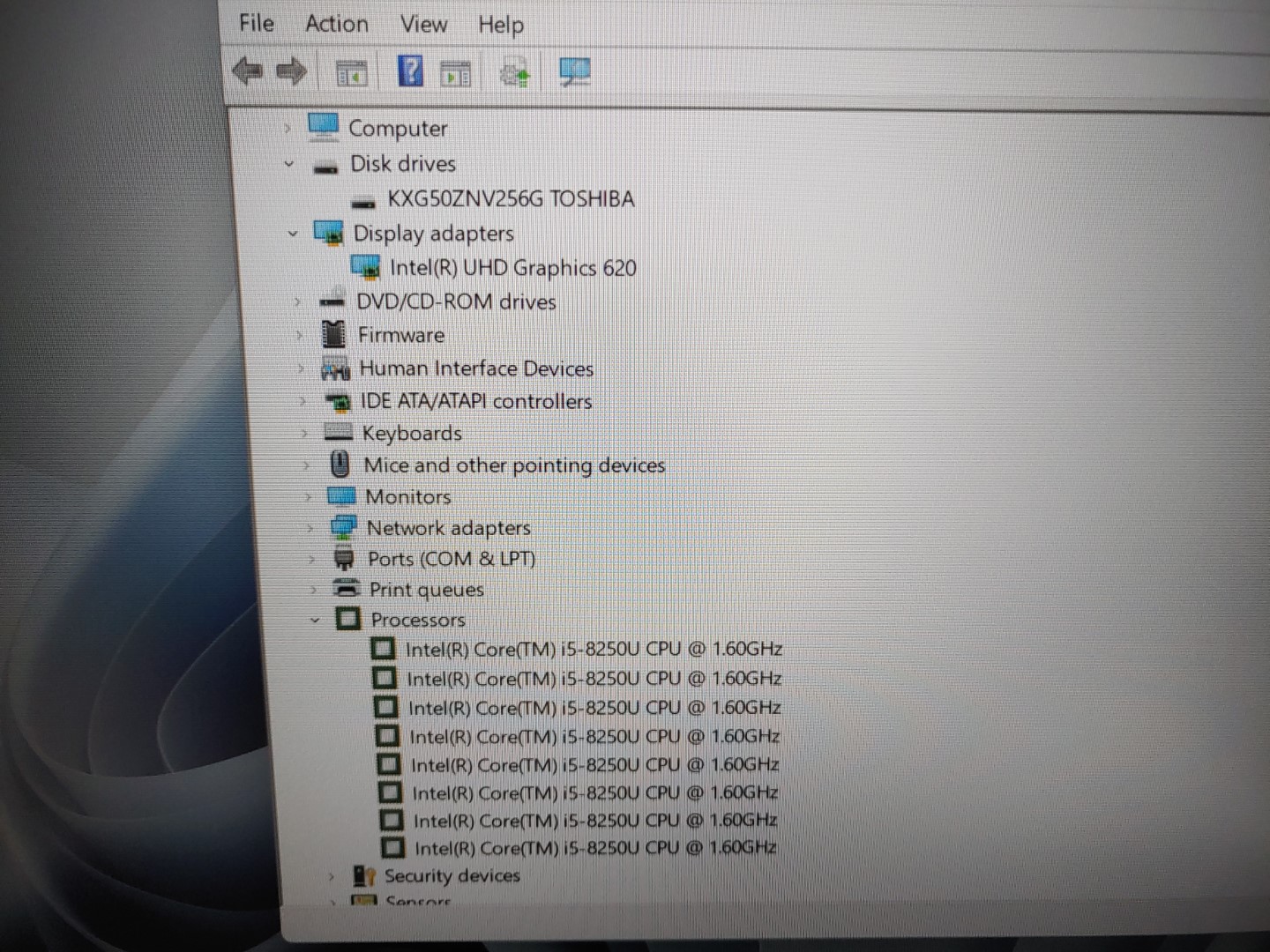Select the Disk drives category icon

coord(325,167)
